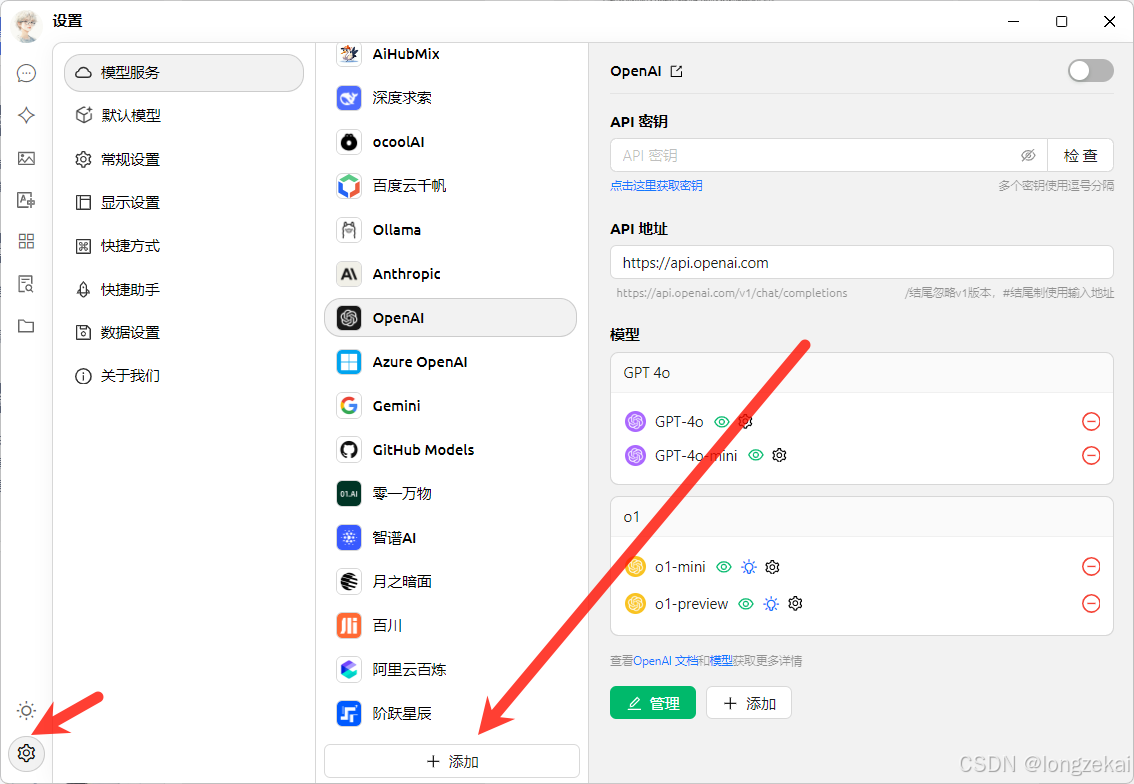Open the translate sidebar icon
Image resolution: width=1134 pixels, height=784 pixels.
pyautogui.click(x=26, y=200)
